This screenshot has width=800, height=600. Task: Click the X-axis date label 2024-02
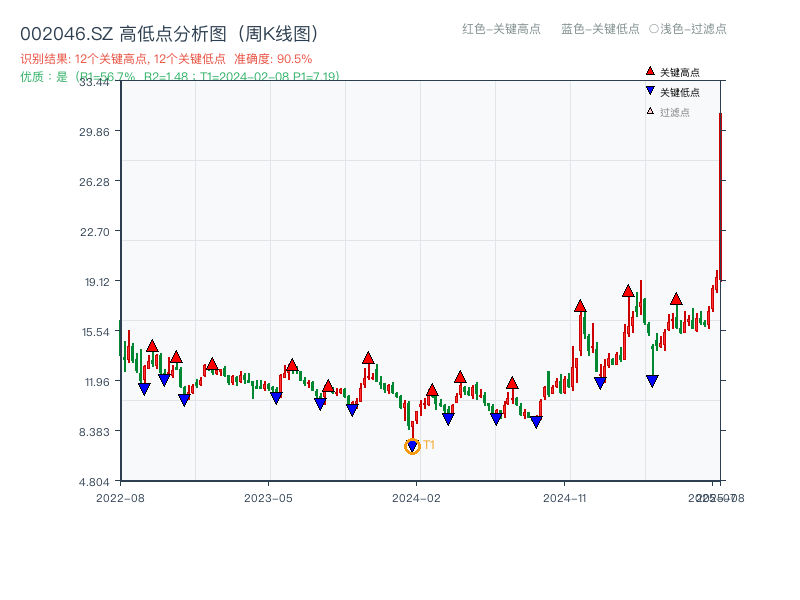(x=416, y=498)
